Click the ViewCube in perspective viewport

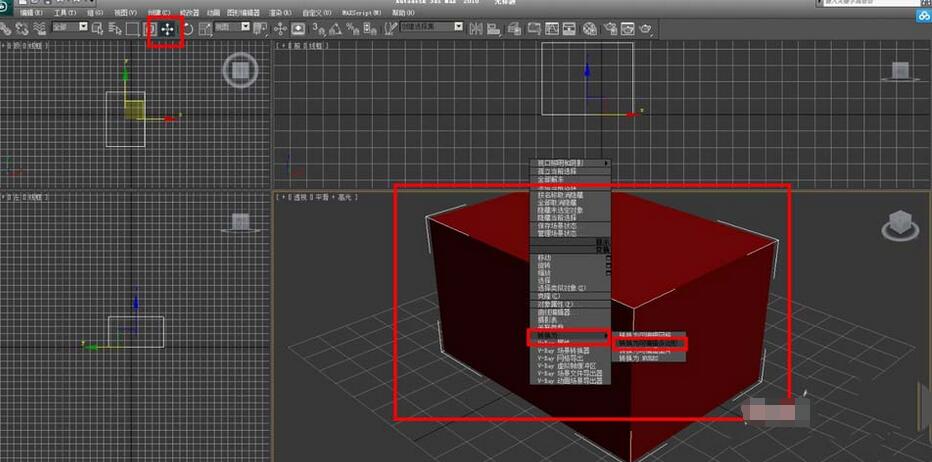click(898, 223)
